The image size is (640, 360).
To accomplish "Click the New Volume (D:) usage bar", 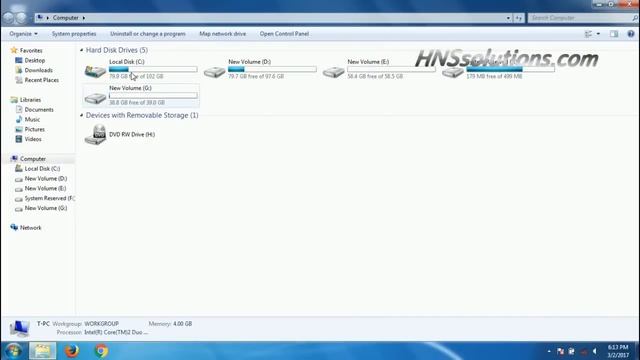I will [272, 69].
